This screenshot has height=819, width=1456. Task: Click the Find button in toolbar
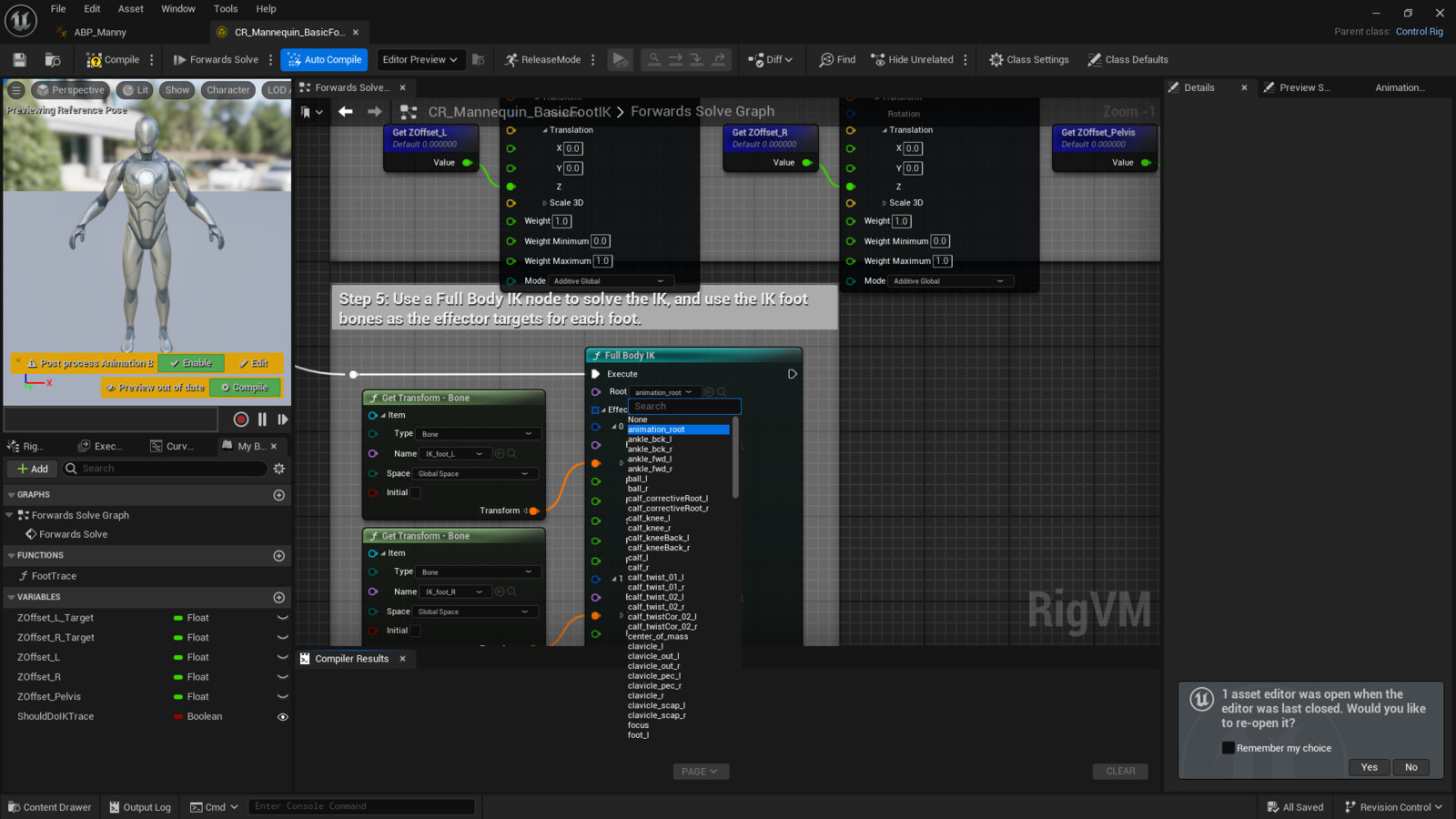tap(837, 60)
